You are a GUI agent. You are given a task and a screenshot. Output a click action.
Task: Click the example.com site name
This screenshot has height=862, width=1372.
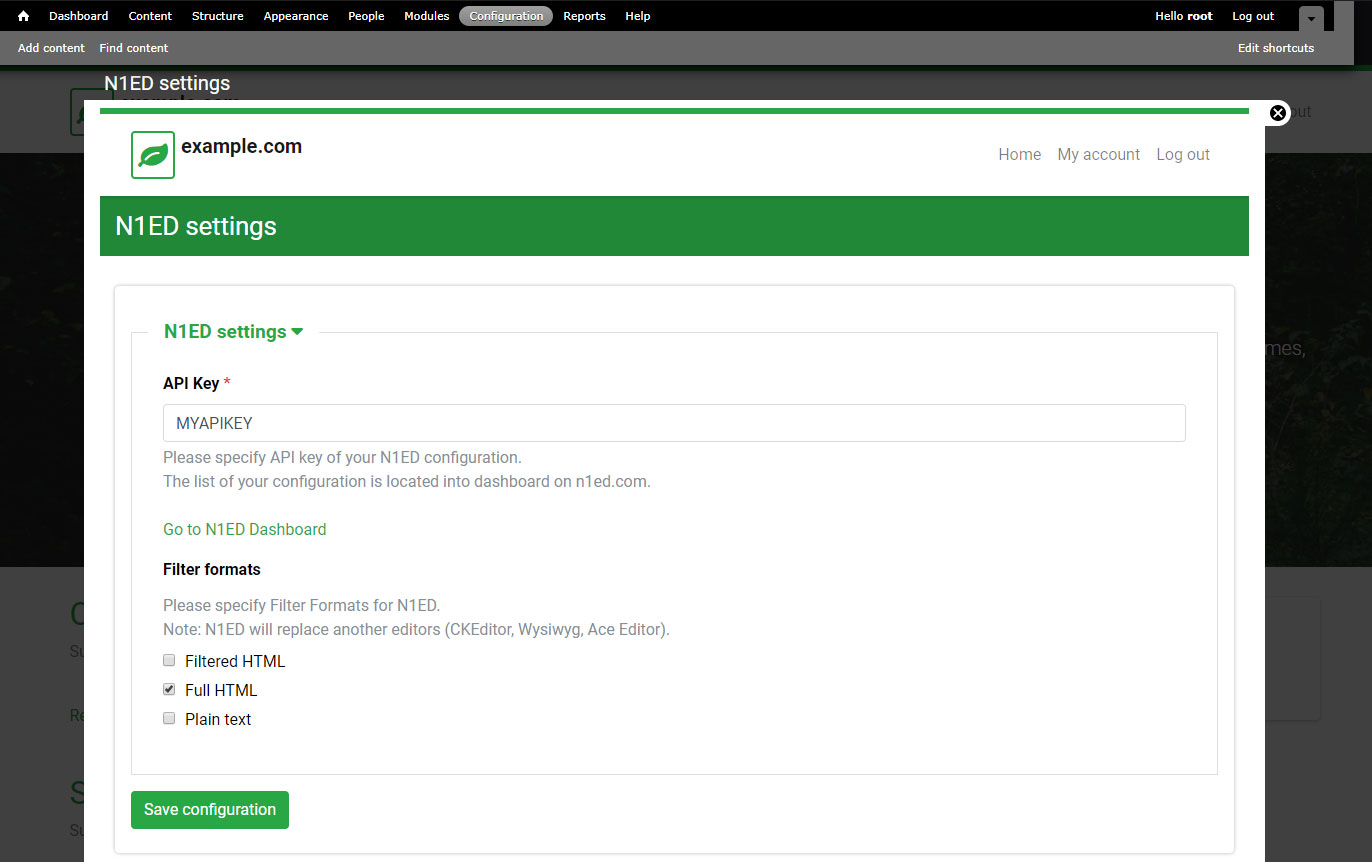point(241,146)
